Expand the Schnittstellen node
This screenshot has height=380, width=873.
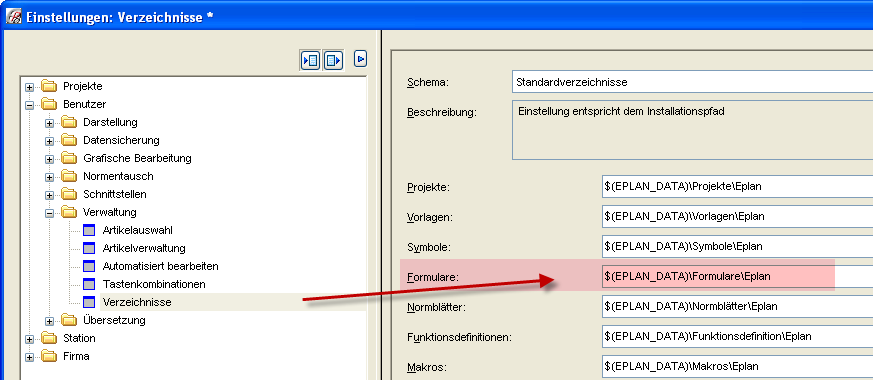click(x=50, y=195)
